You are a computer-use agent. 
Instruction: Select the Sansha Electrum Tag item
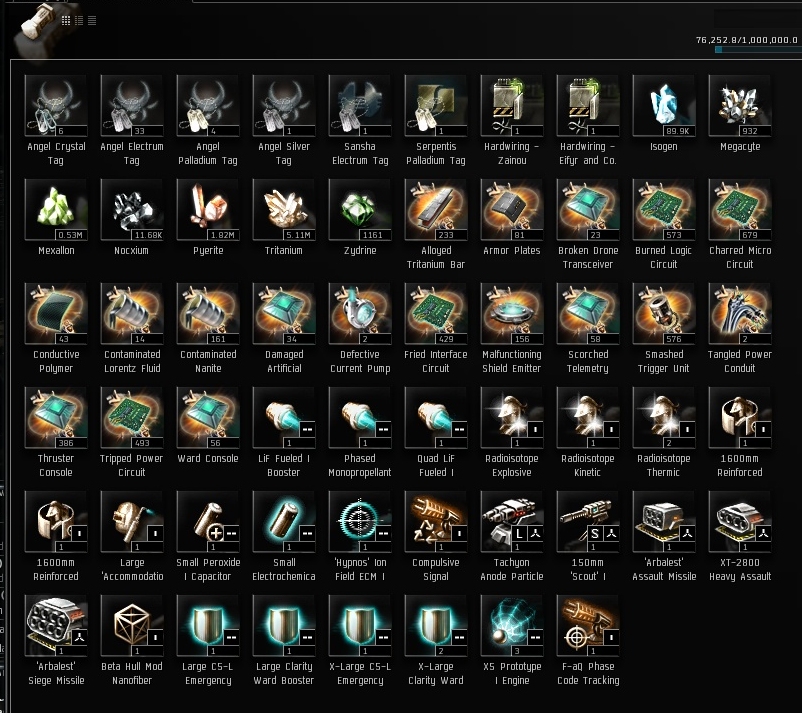[x=360, y=105]
